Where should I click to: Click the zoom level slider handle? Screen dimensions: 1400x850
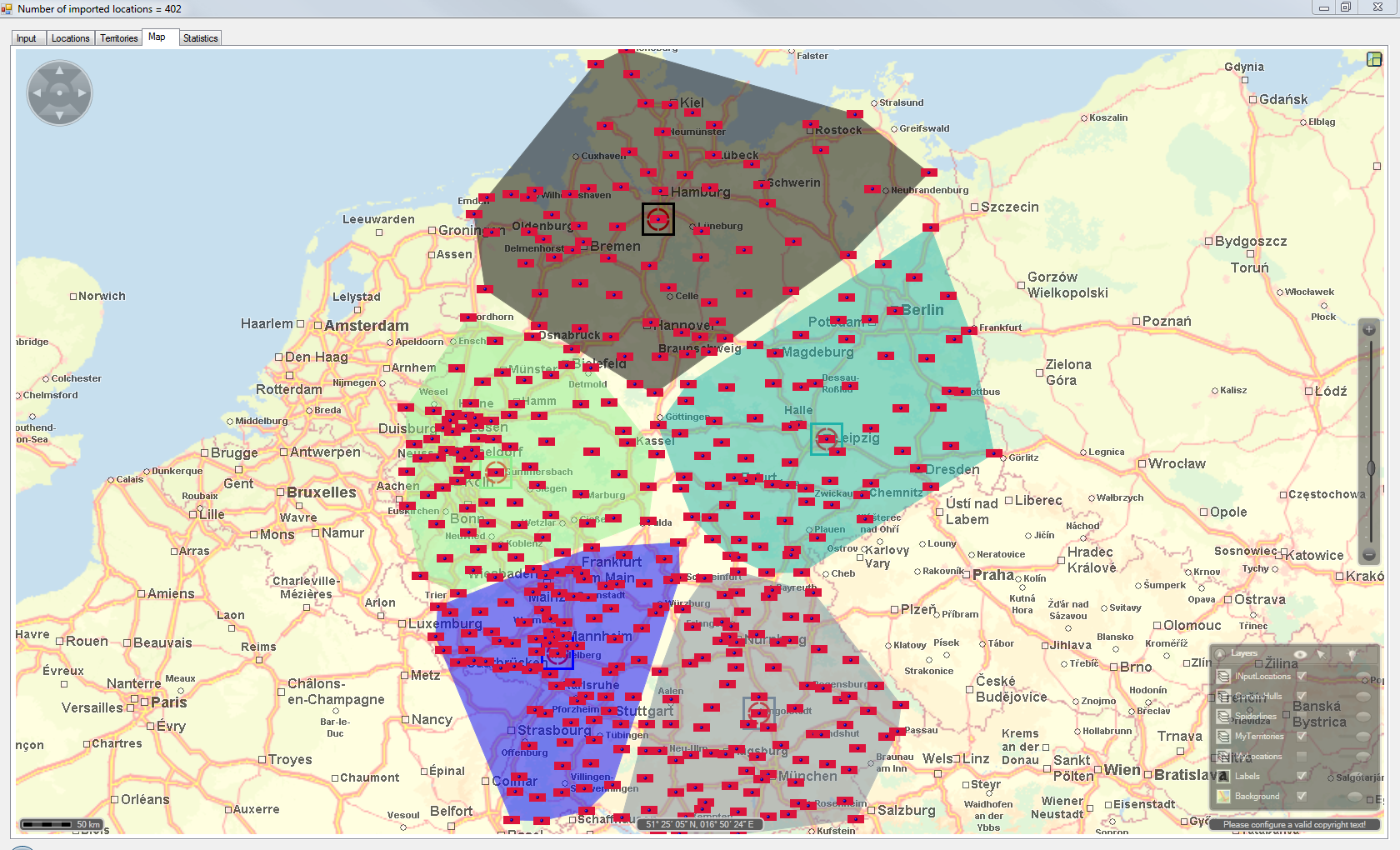click(x=1371, y=467)
